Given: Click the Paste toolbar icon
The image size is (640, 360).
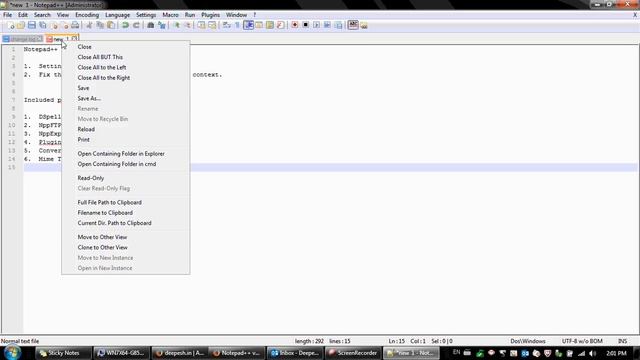Looking at the screenshot, I should (x=111, y=25).
